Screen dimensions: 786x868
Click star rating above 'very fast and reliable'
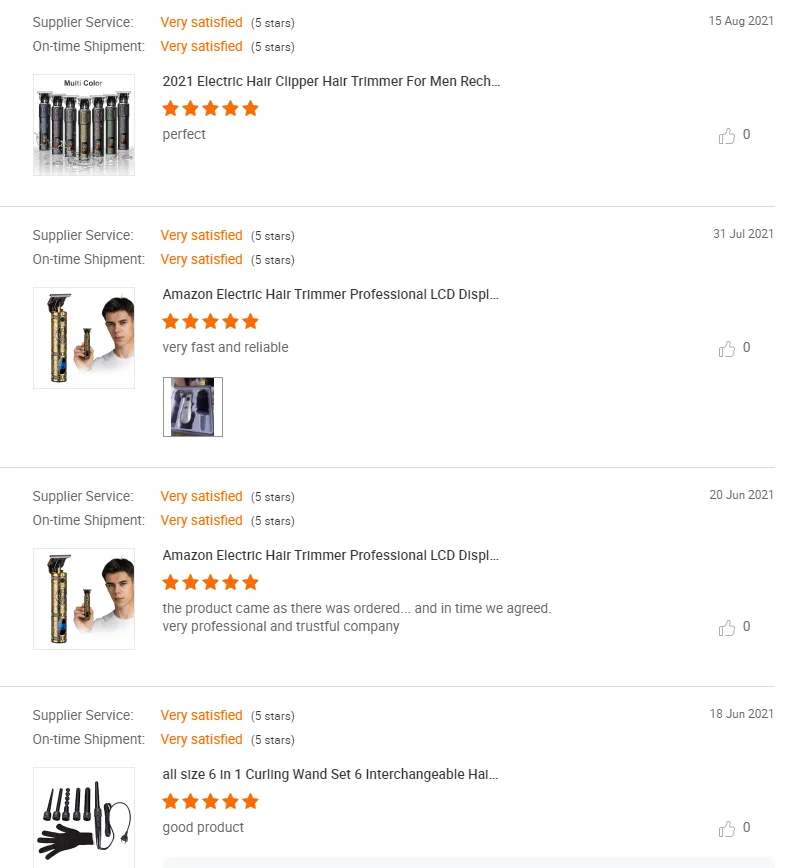point(210,321)
